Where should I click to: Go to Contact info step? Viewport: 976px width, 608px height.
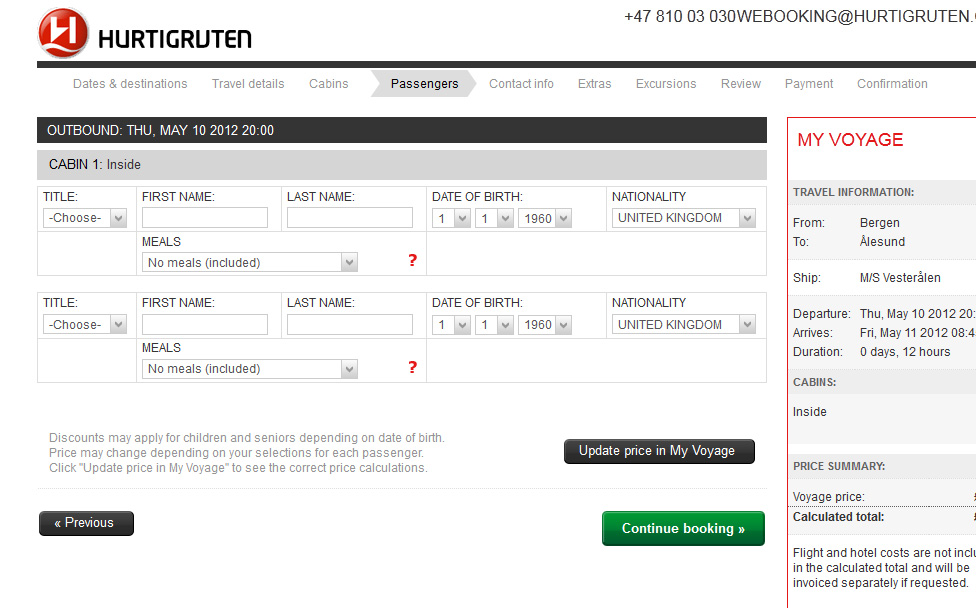tap(521, 83)
